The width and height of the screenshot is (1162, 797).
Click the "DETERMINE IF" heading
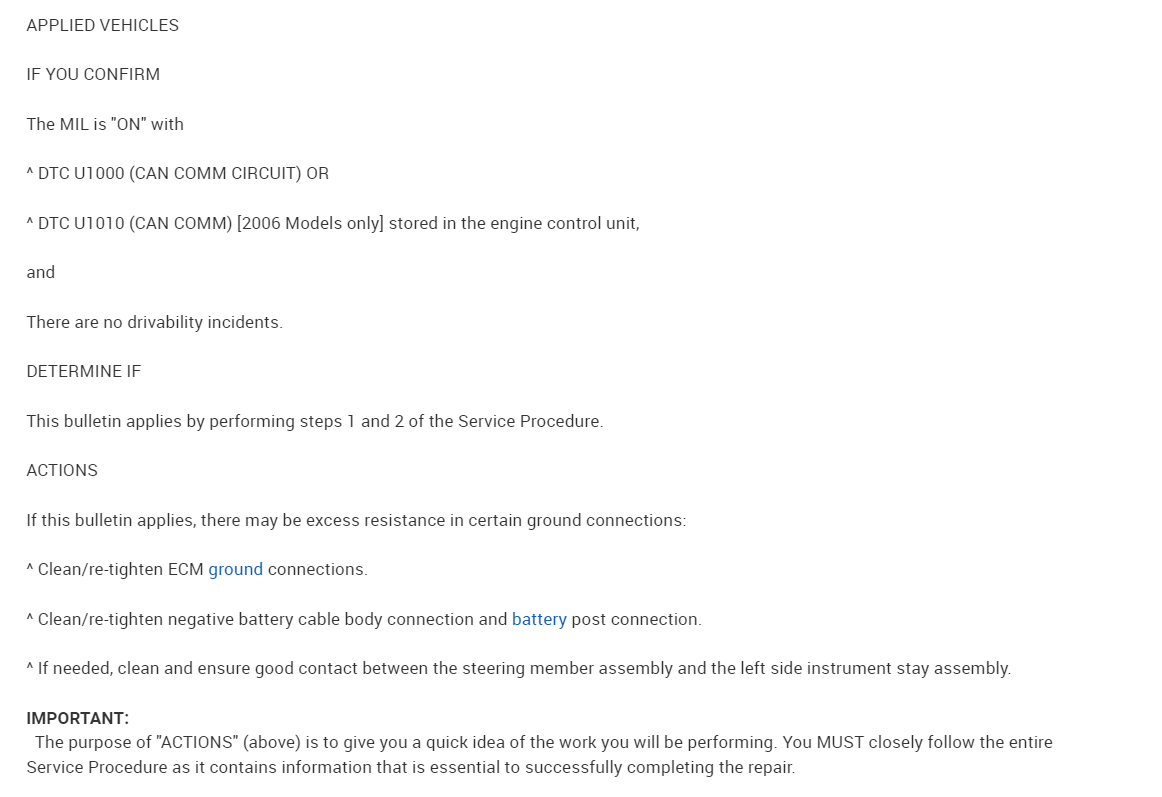84,372
